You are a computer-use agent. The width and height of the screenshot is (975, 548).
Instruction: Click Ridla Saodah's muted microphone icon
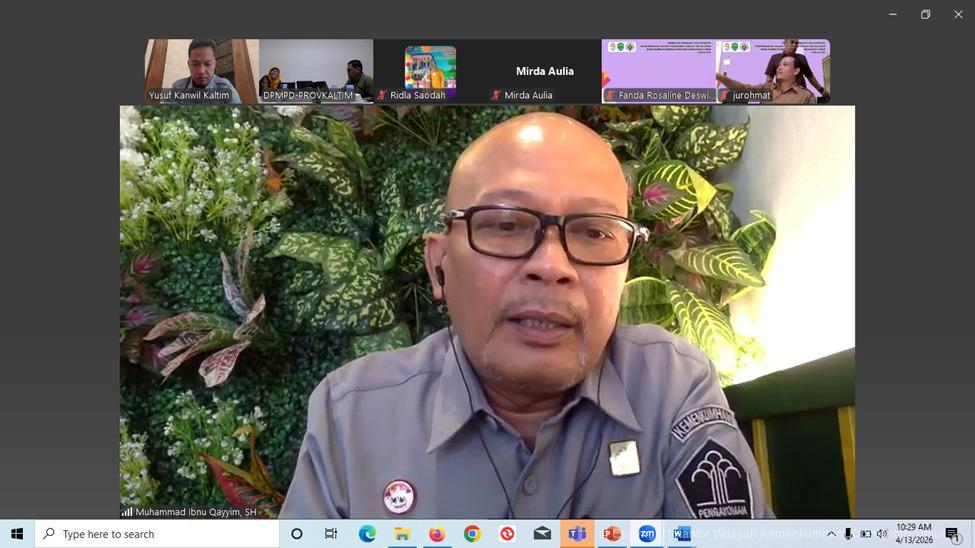[x=382, y=95]
